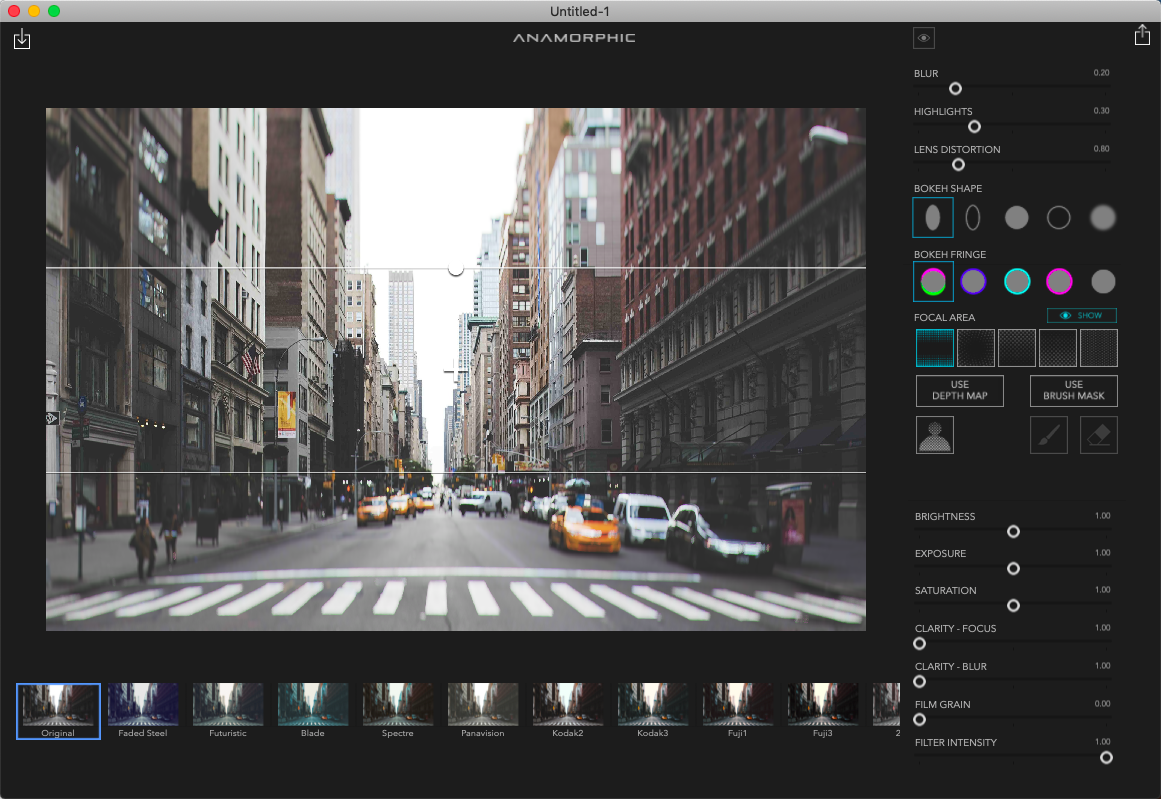Click the Brightness slider handle
The width and height of the screenshot is (1161, 799).
(x=1013, y=532)
